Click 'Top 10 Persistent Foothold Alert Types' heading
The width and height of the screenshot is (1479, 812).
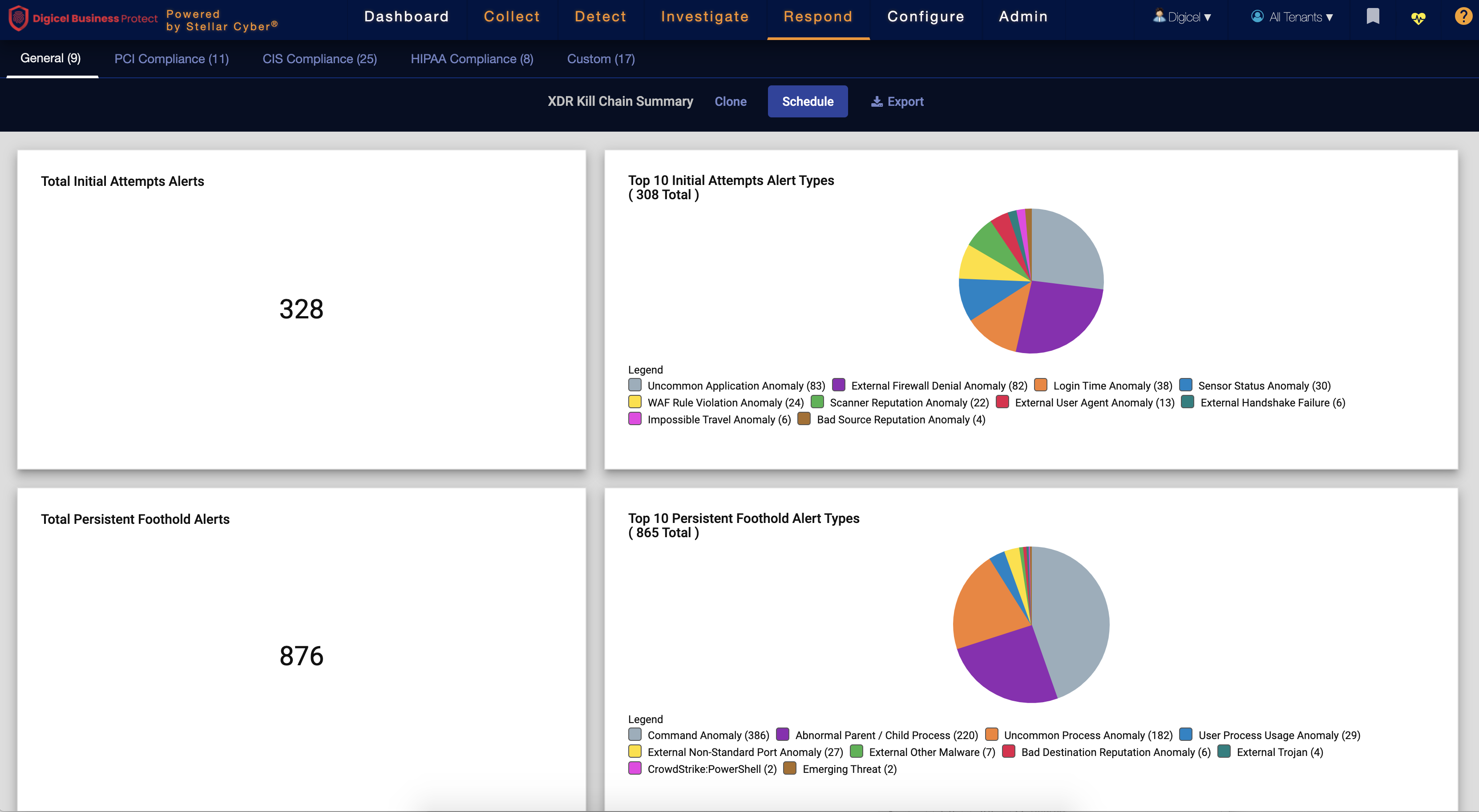[x=744, y=518]
